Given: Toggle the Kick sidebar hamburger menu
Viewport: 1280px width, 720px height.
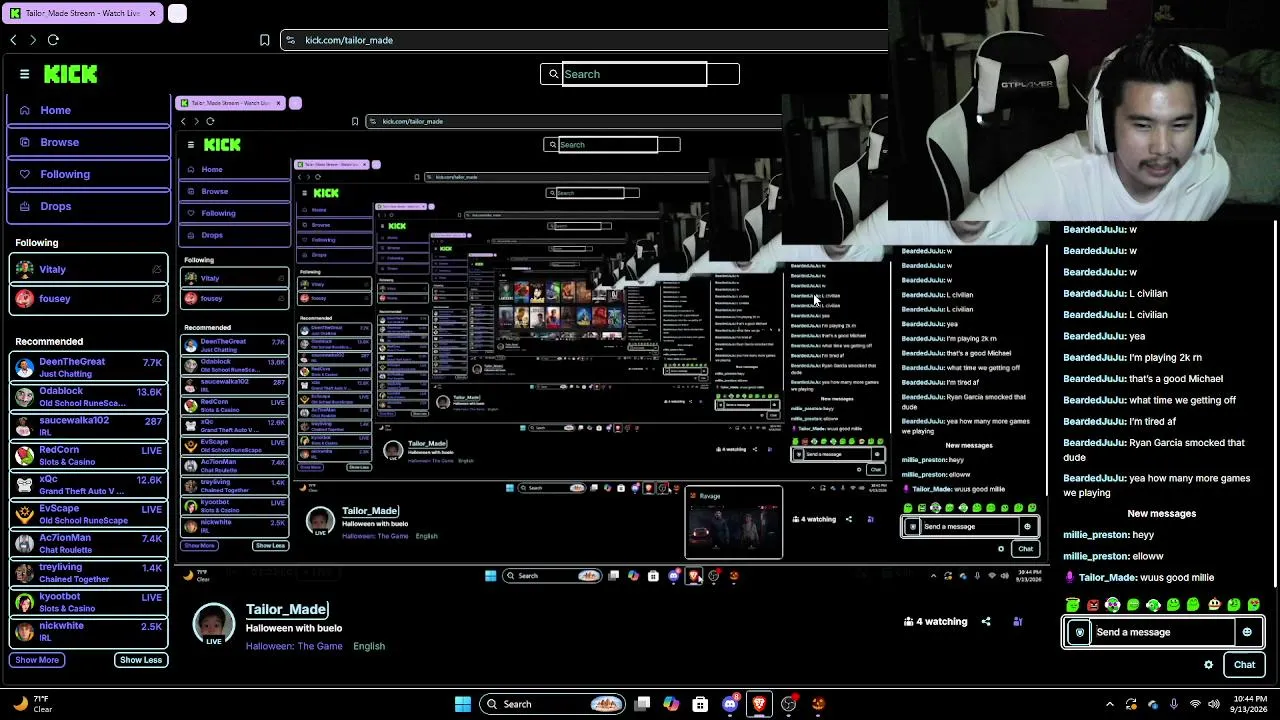Looking at the screenshot, I should [x=25, y=74].
